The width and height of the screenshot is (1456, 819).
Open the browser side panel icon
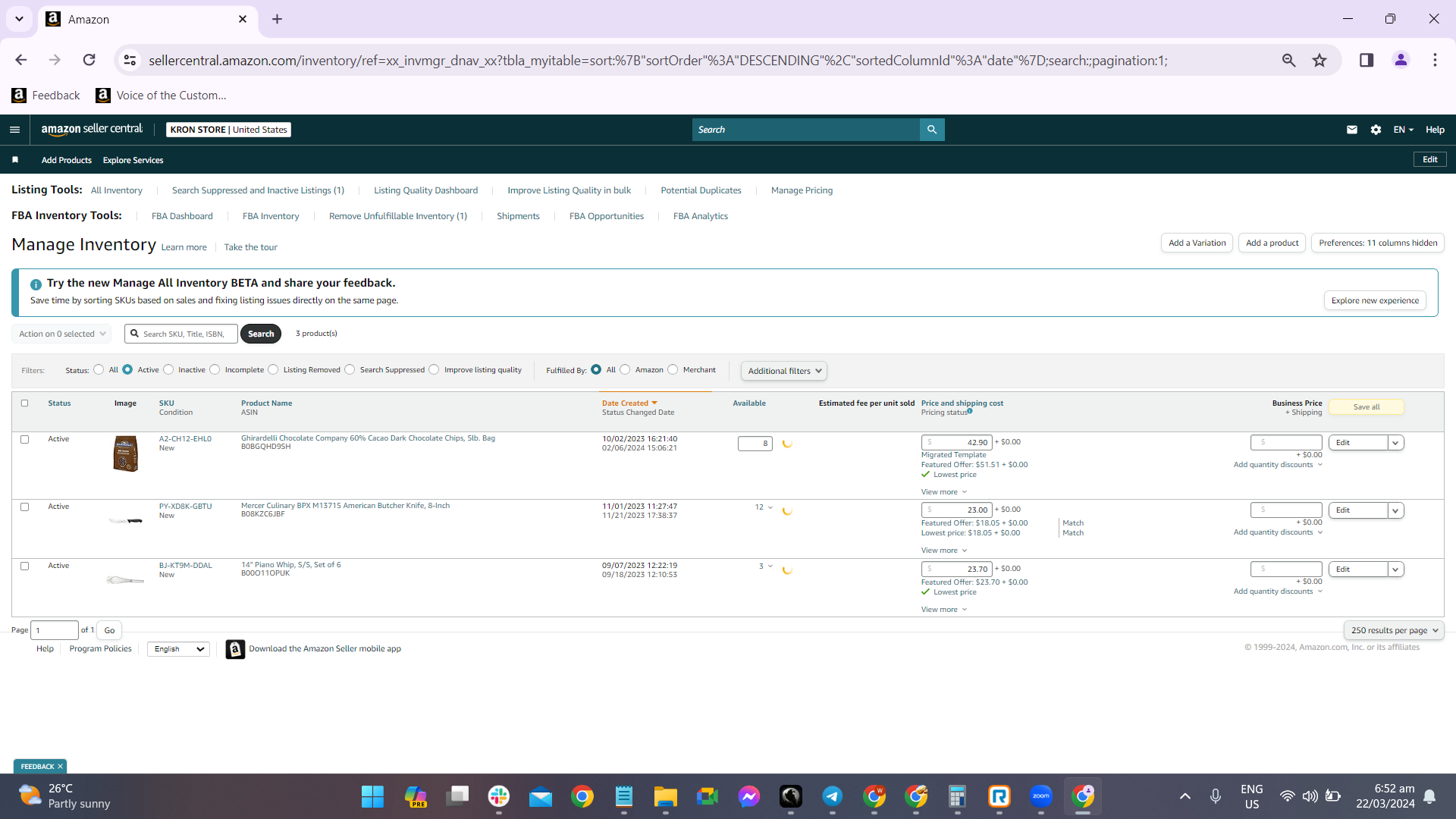(x=1367, y=60)
